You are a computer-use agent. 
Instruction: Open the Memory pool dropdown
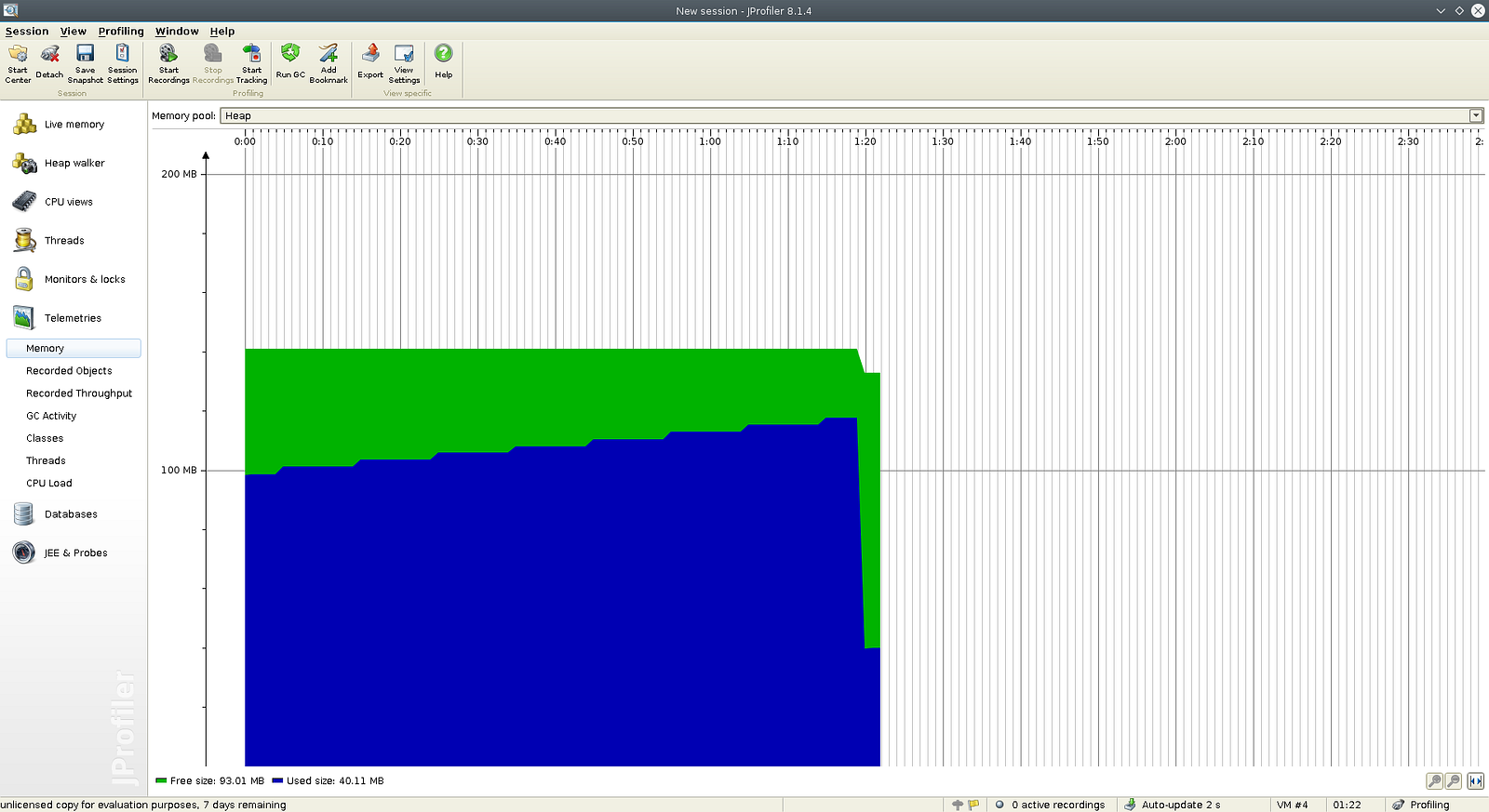(x=1475, y=116)
